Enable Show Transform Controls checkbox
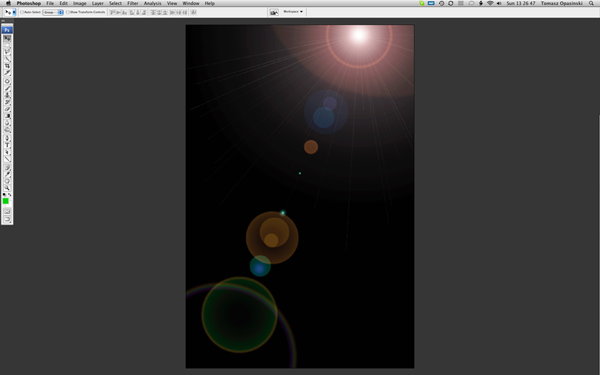Viewport: 600px width, 375px height. pyautogui.click(x=68, y=12)
